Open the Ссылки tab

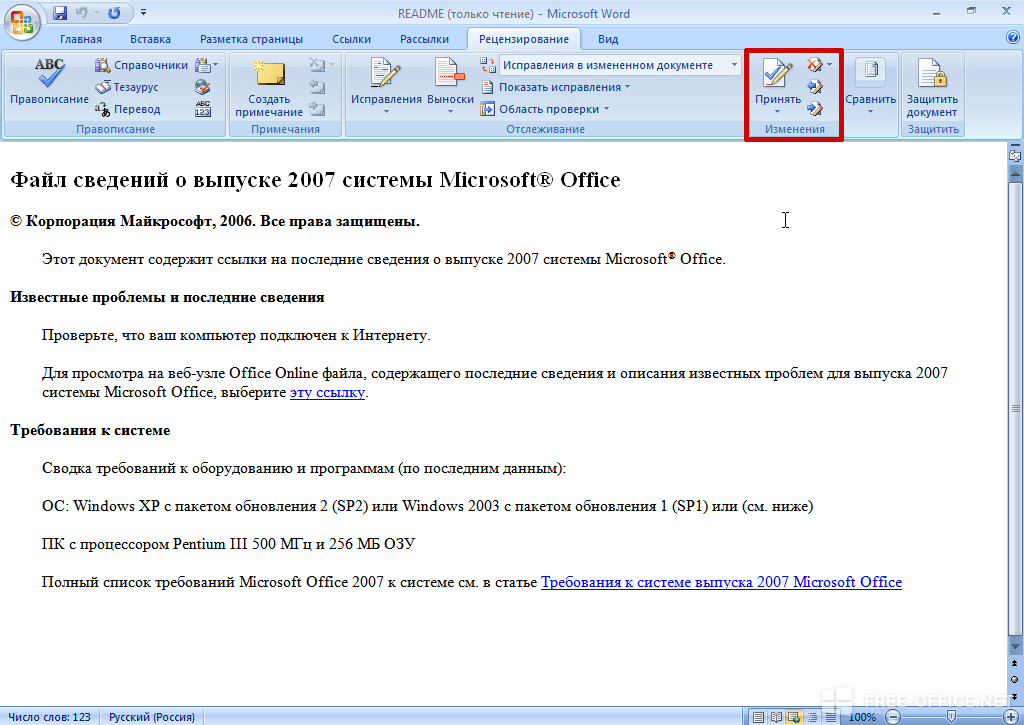[351, 39]
